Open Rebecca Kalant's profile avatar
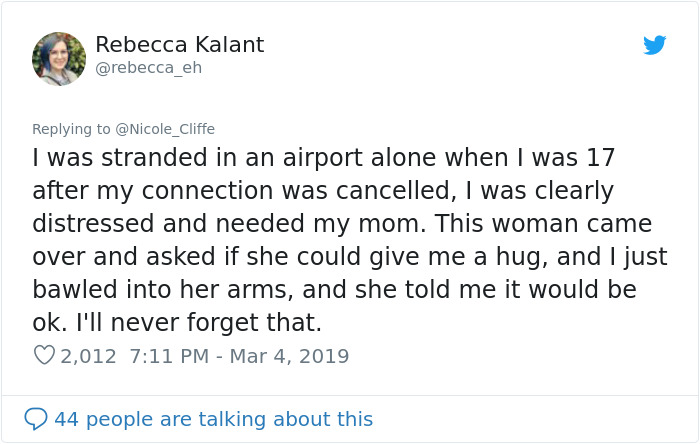This screenshot has width=700, height=444. (x=59, y=58)
